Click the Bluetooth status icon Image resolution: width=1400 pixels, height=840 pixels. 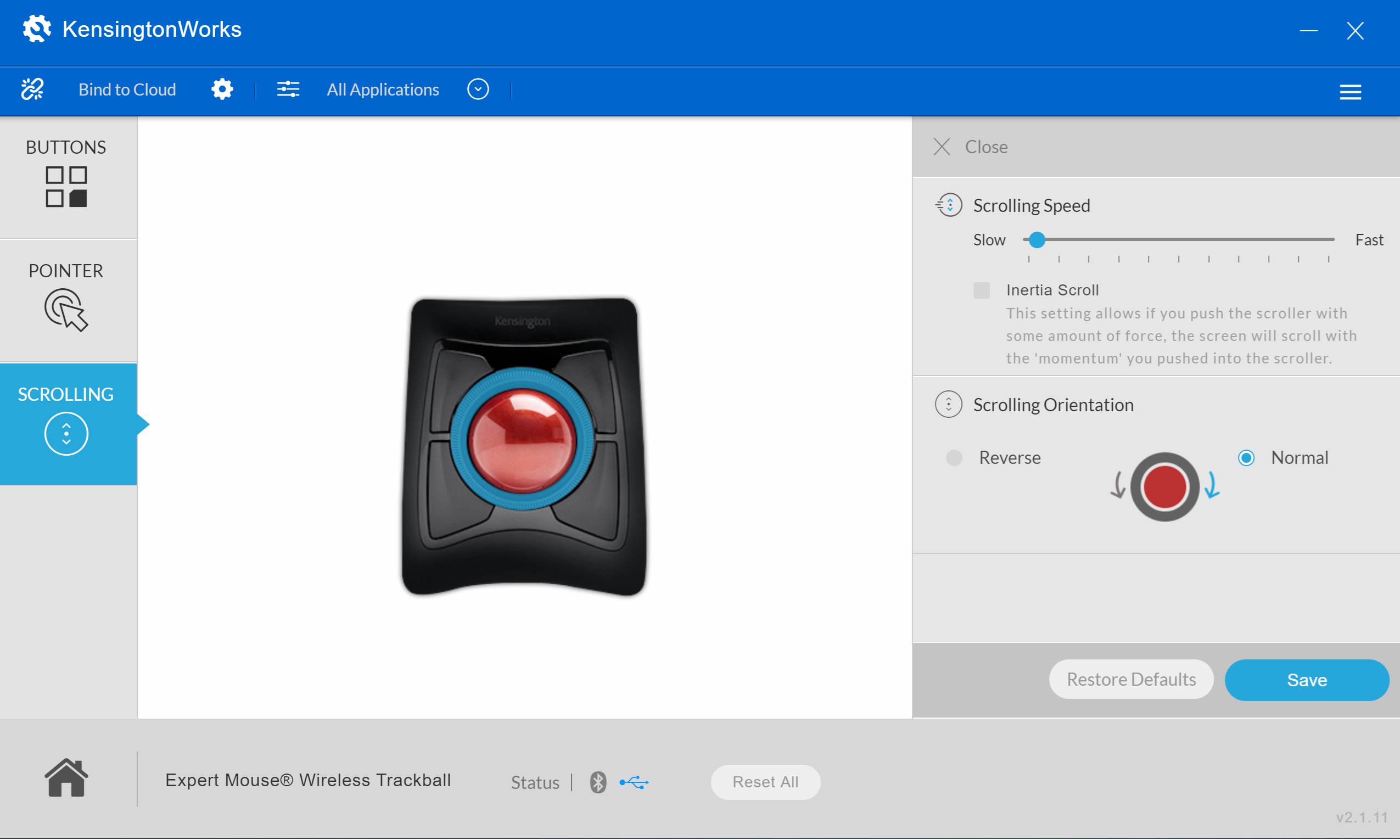coord(597,782)
